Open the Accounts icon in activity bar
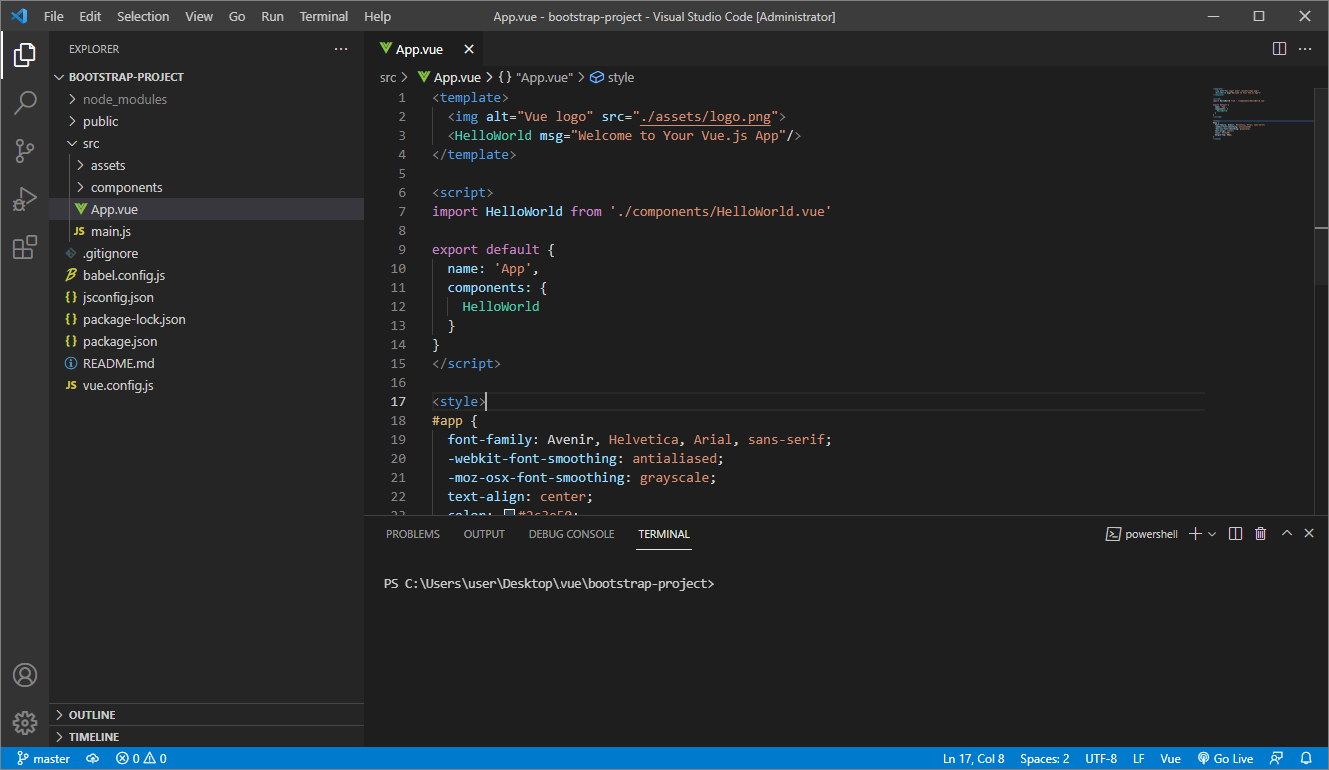Image resolution: width=1329 pixels, height=770 pixels. (x=25, y=675)
